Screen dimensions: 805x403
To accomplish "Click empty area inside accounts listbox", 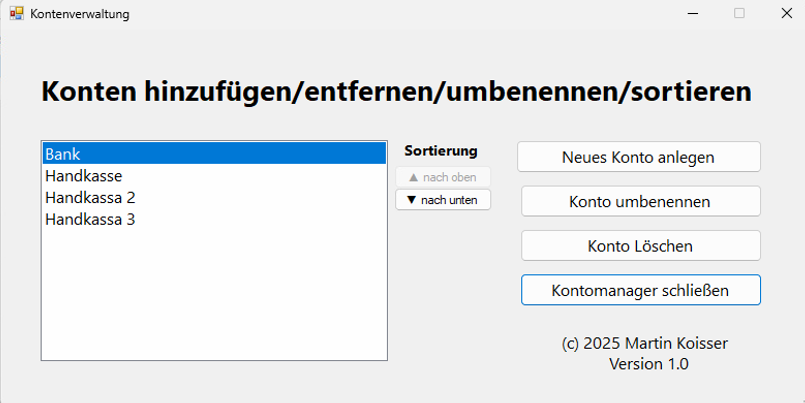I will pyautogui.click(x=213, y=300).
